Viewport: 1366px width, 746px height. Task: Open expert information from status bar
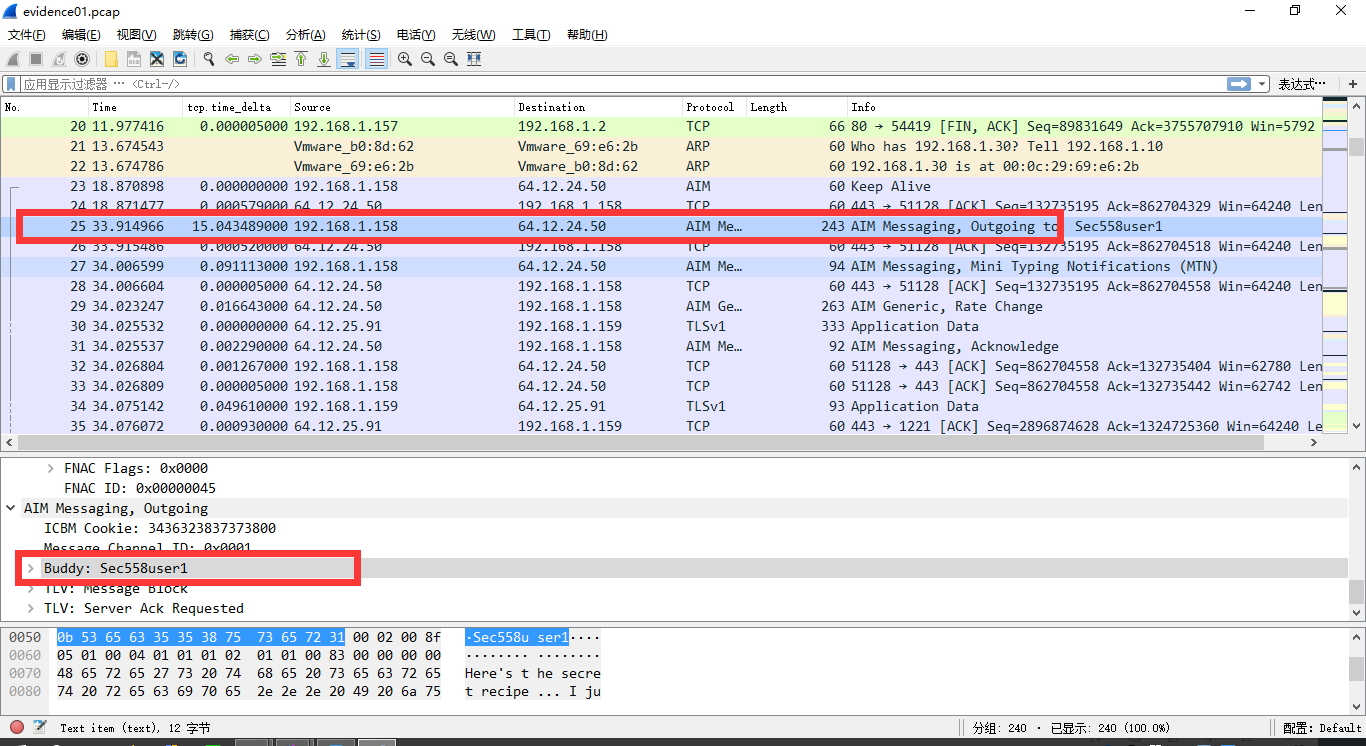pyautogui.click(x=17, y=727)
